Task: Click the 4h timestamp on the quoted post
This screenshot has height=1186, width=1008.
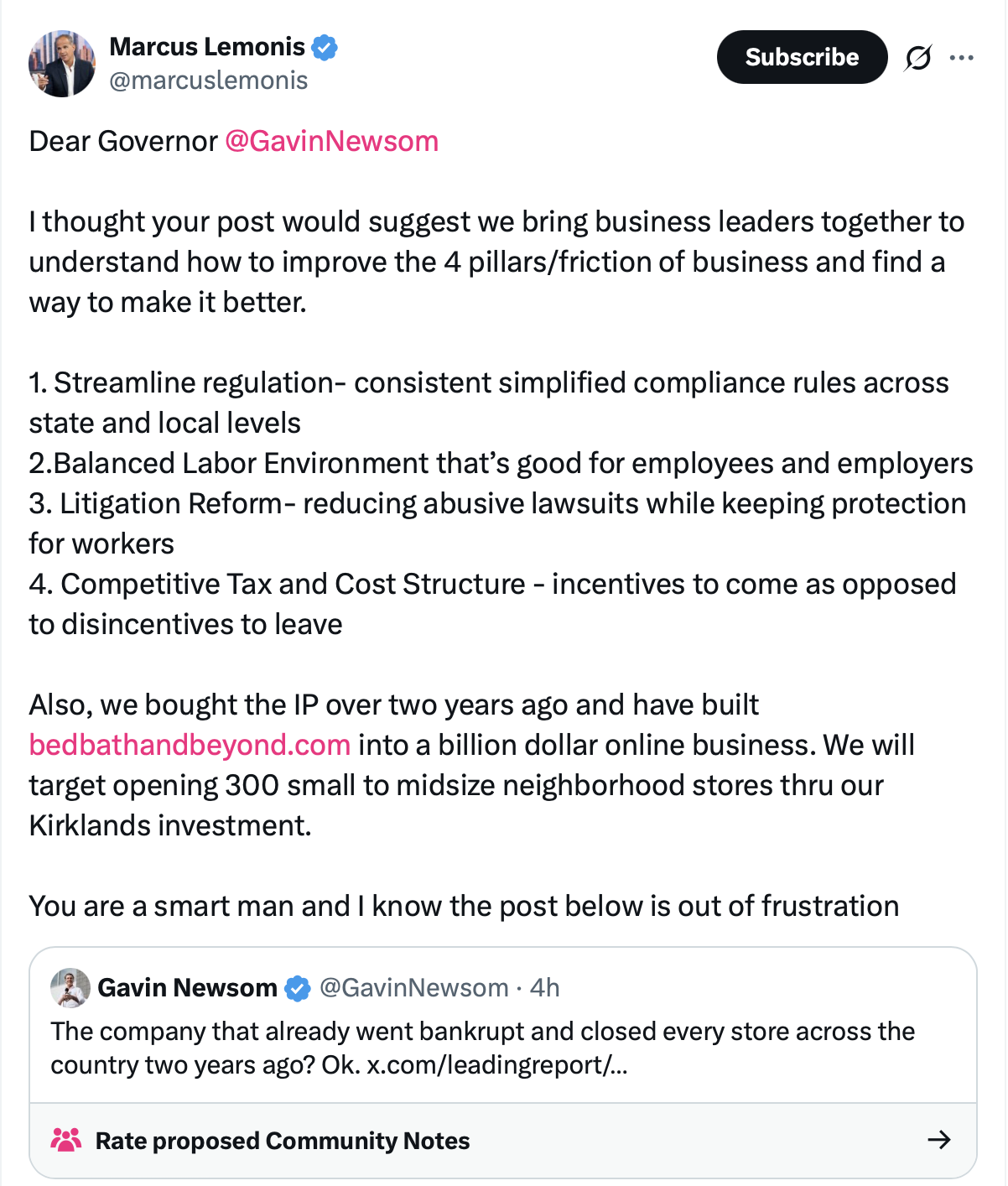Action: (545, 988)
